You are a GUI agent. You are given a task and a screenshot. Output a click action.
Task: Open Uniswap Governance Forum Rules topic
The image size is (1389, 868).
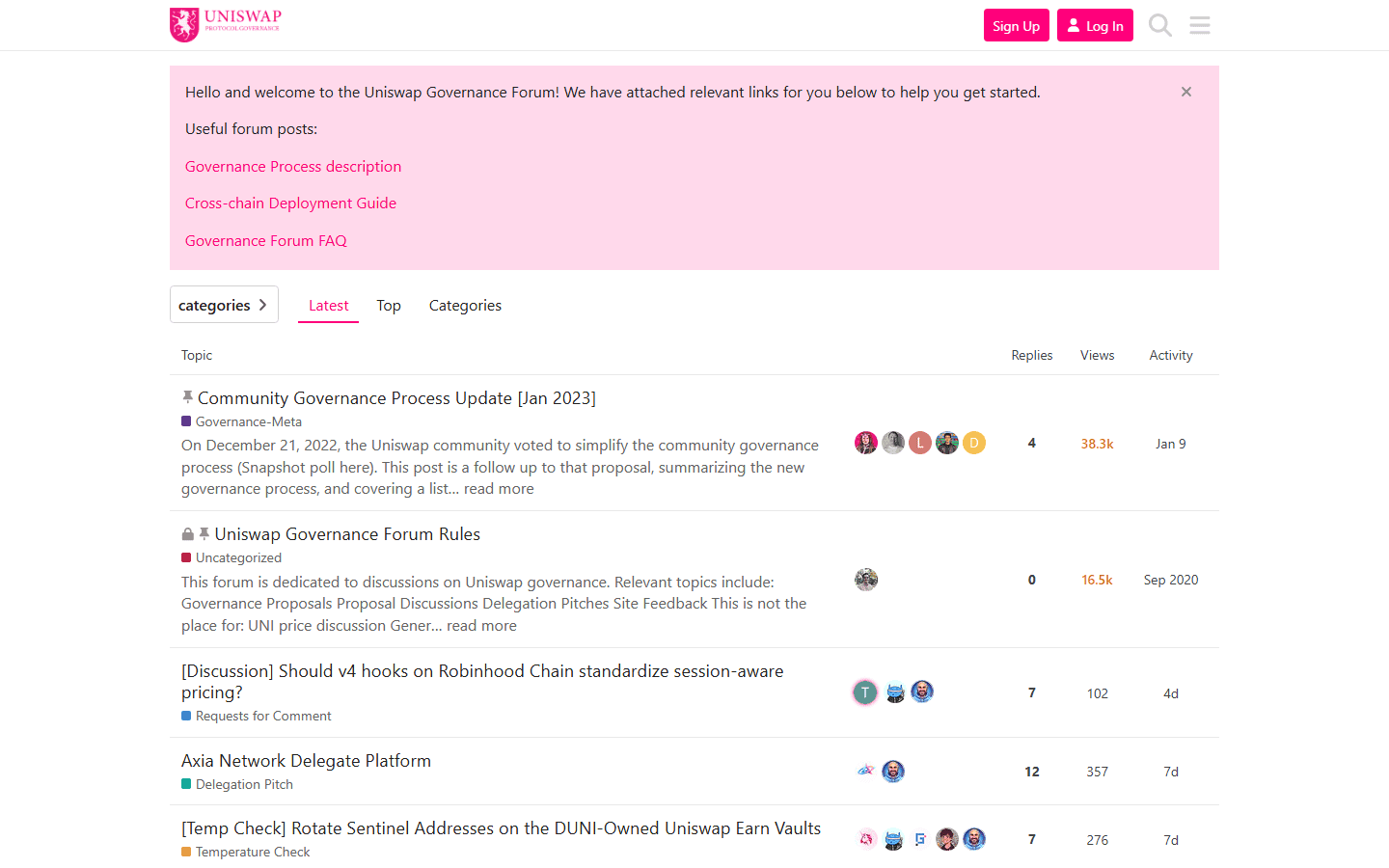pos(347,534)
